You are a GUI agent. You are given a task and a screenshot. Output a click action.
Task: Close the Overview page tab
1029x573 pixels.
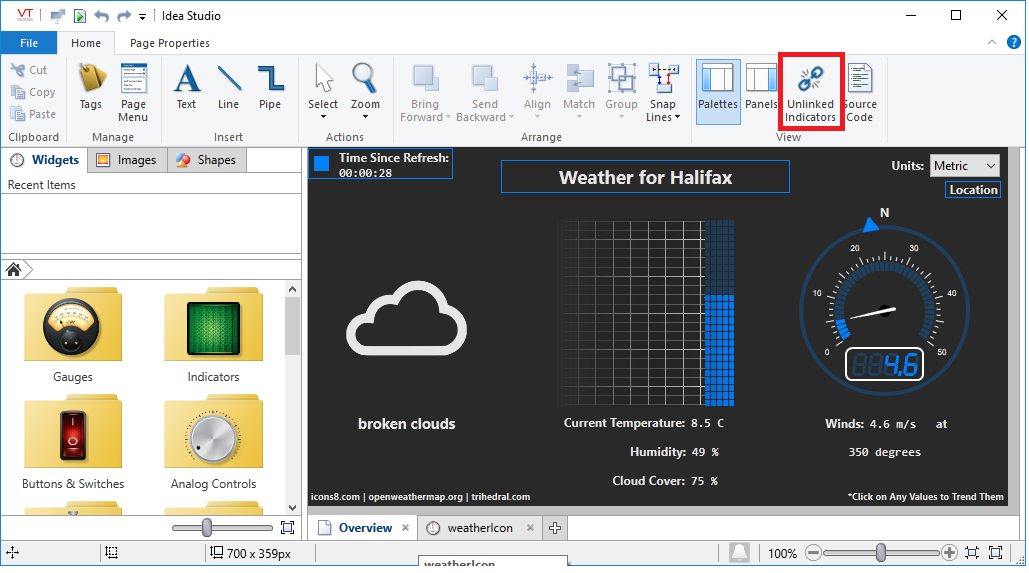coord(405,528)
